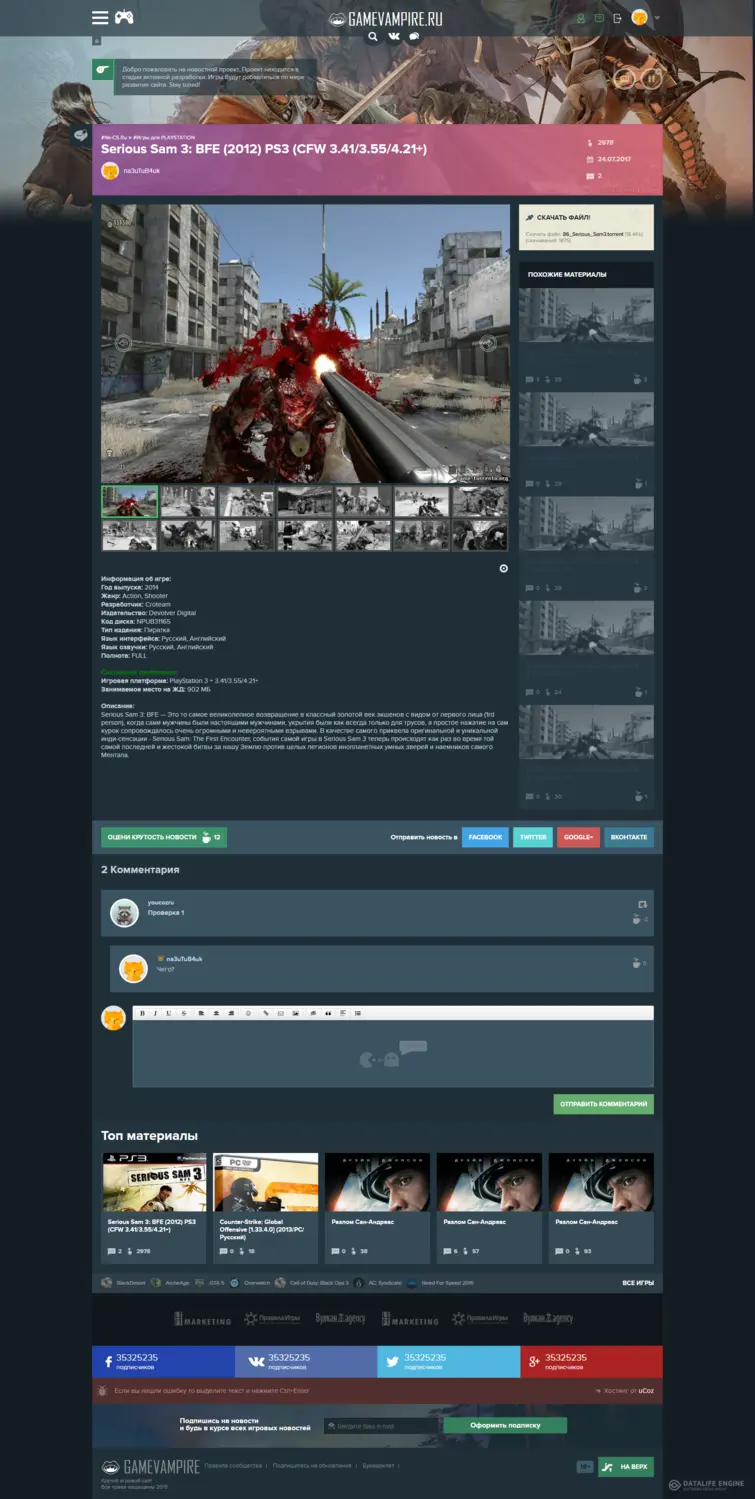Click 'ОТПРАВИТЬ КОММЕНТАРИЙ' button
This screenshot has height=1499, width=755.
pyautogui.click(x=604, y=1104)
